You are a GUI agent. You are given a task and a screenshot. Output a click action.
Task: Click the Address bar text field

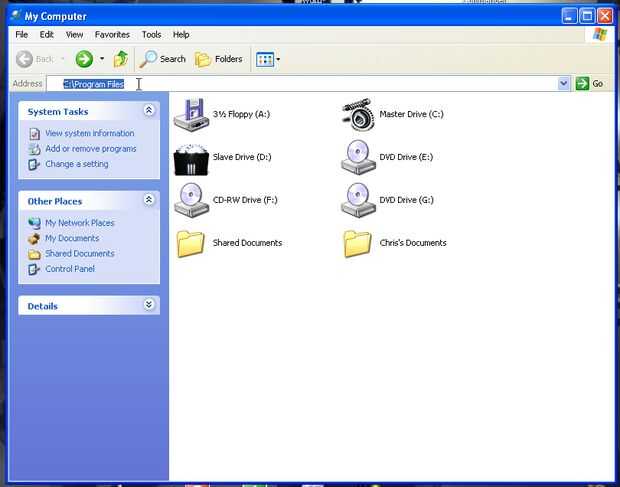302,84
